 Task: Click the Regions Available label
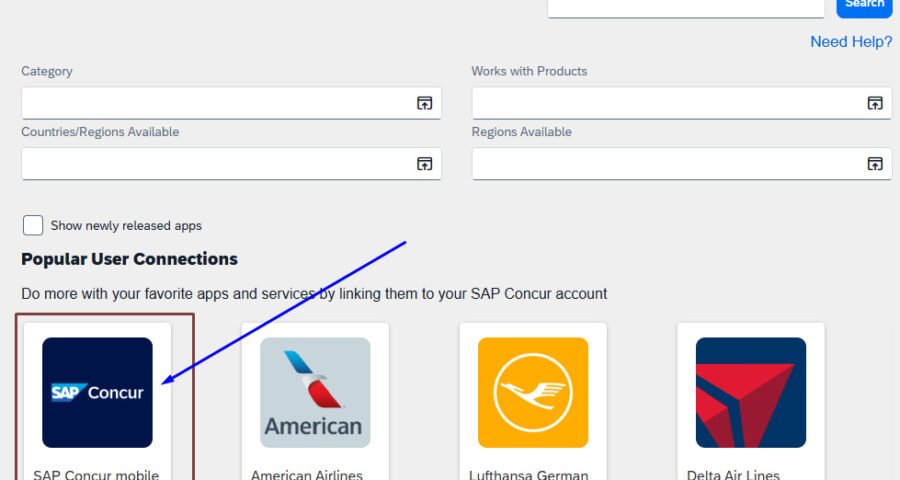click(x=522, y=131)
